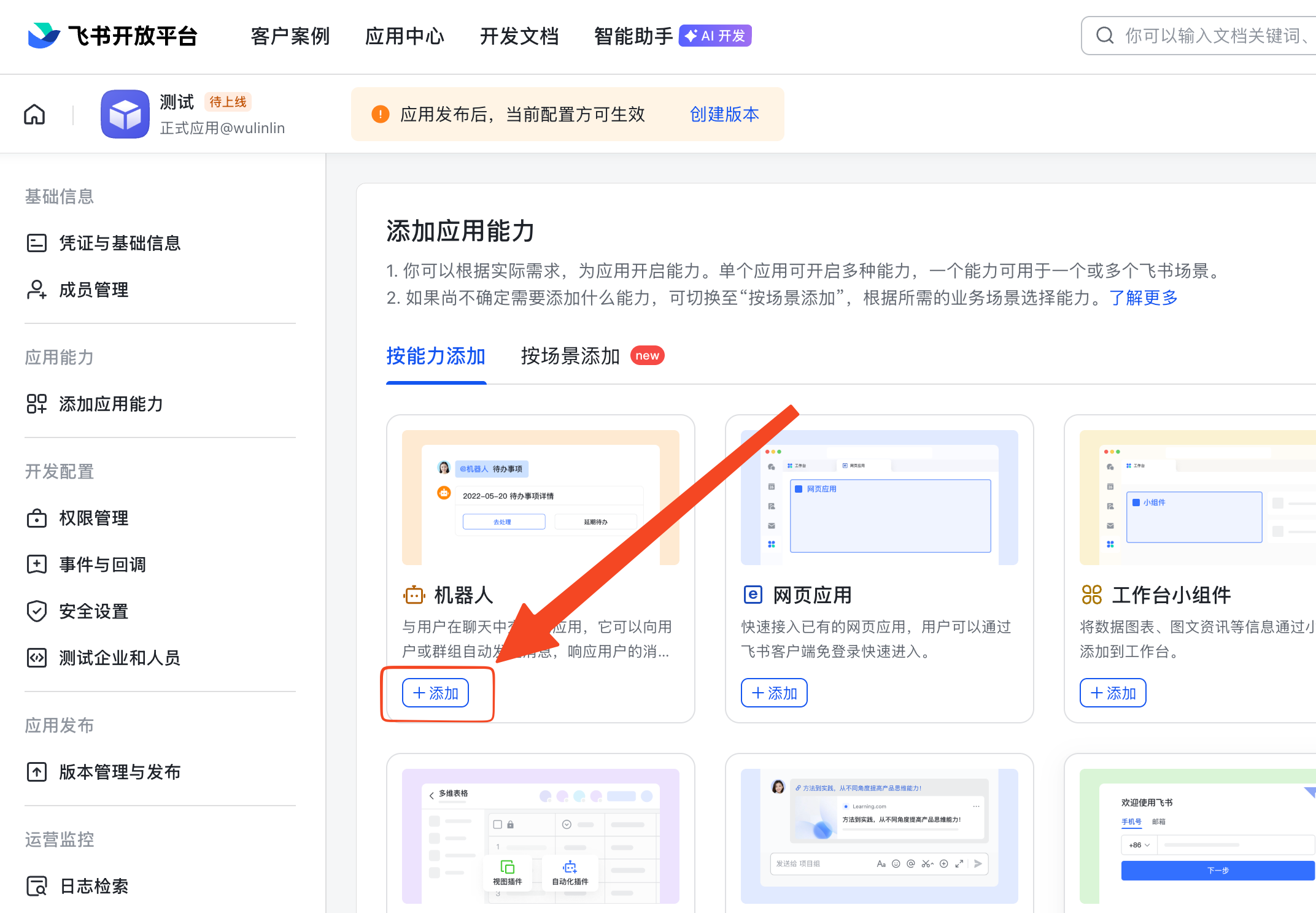Open 凭证与基础信息 settings
The height and width of the screenshot is (913, 1316).
119,243
